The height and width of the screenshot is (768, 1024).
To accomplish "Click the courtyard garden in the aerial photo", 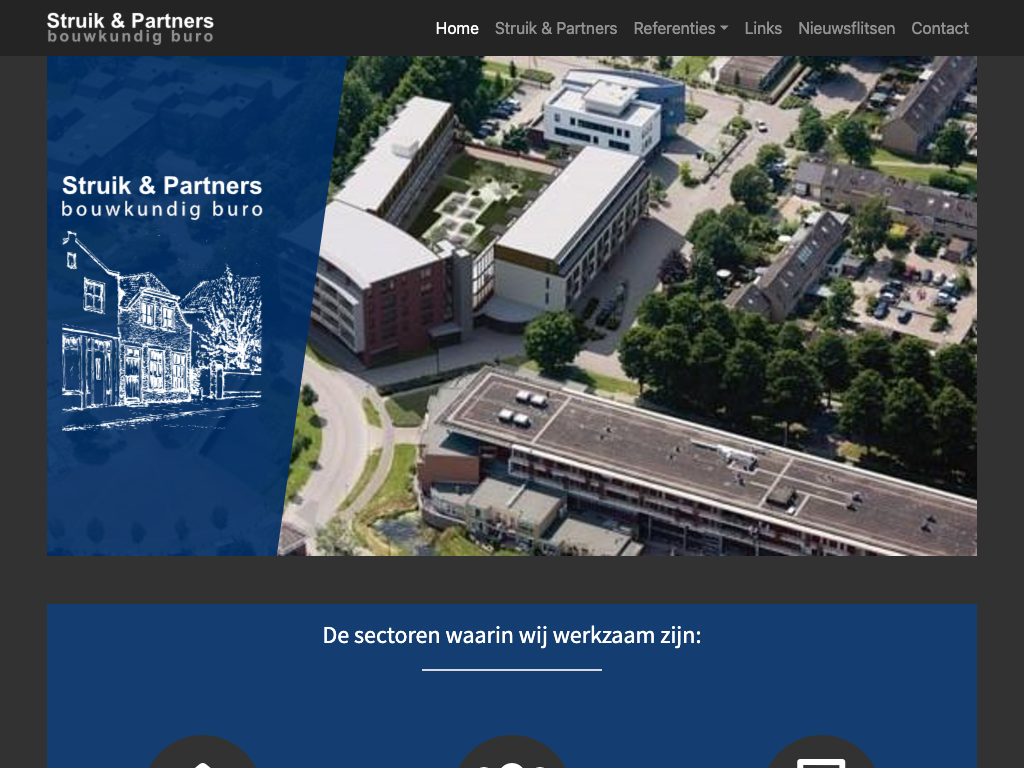I will [465, 205].
